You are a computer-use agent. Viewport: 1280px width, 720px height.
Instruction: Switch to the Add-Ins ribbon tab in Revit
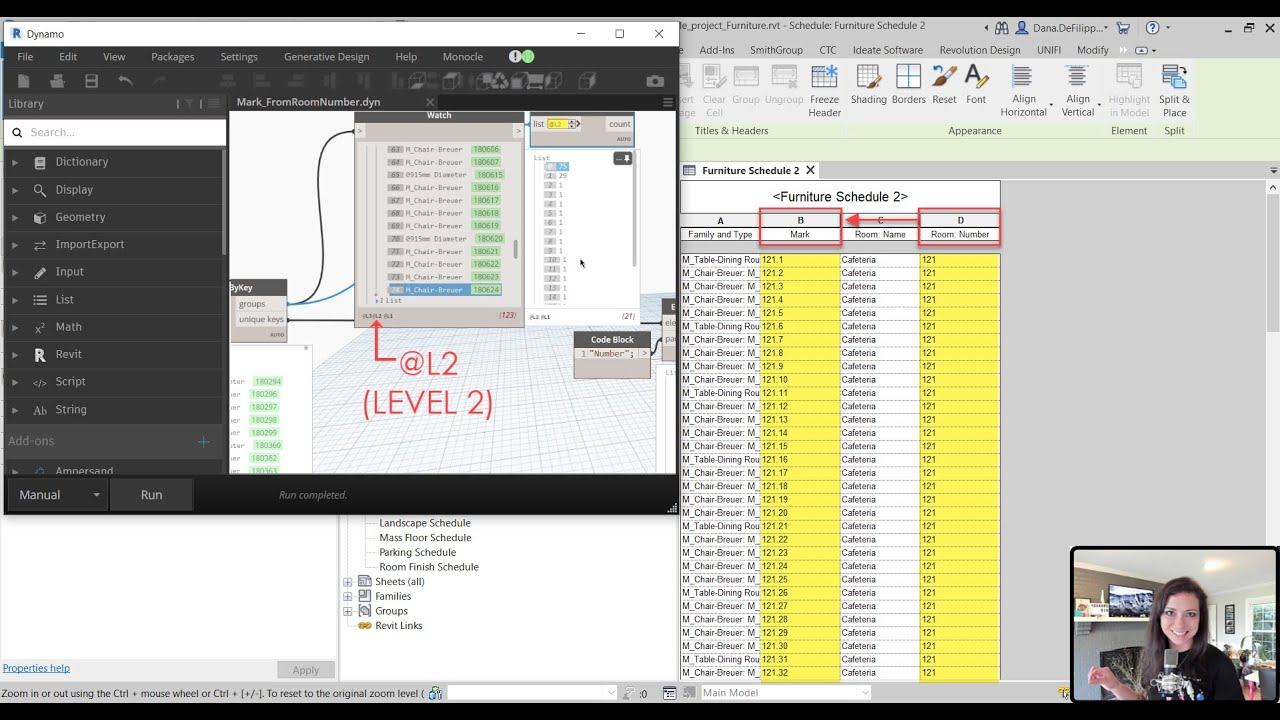[717, 50]
